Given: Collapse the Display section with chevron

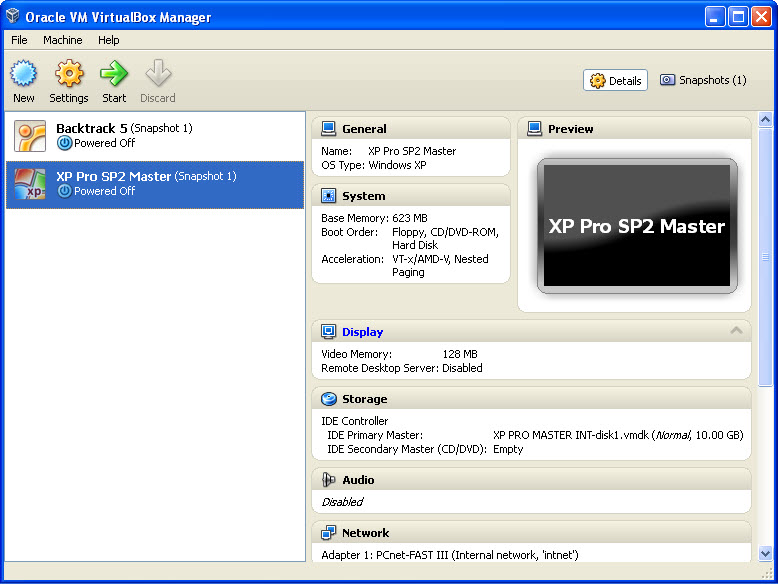Looking at the screenshot, I should (736, 331).
